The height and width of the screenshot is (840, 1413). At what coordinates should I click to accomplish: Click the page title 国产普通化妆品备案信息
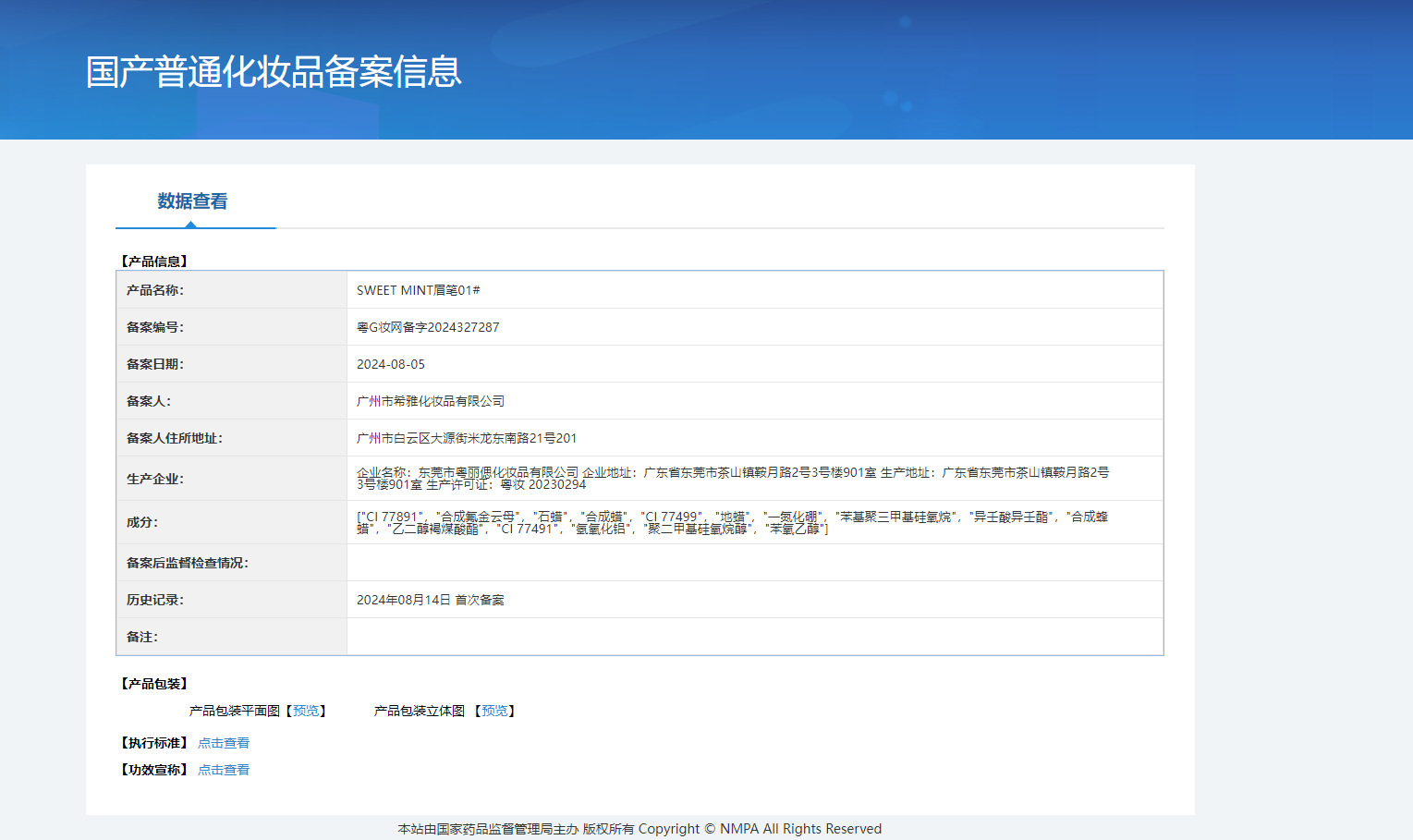(274, 71)
